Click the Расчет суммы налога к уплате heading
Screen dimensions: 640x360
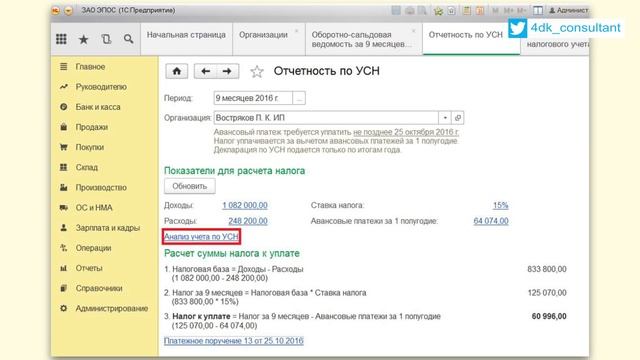(231, 253)
